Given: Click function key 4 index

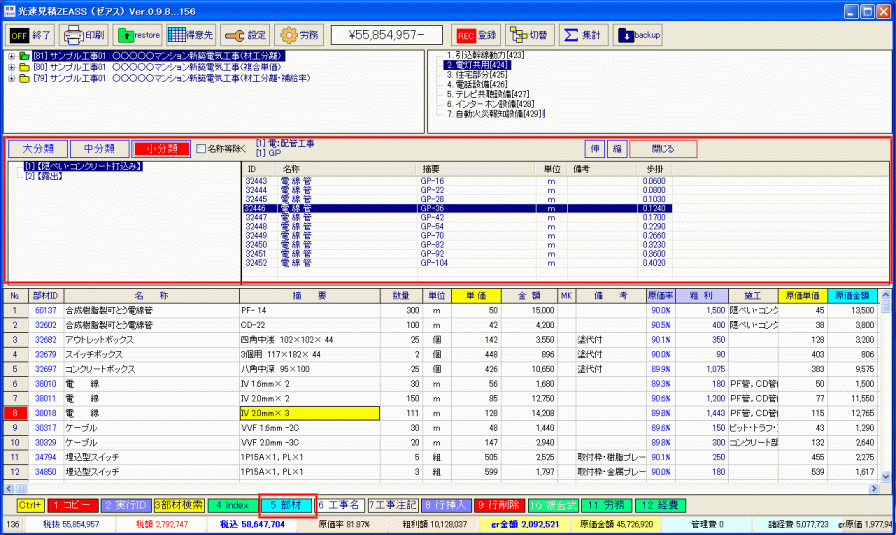Looking at the screenshot, I should click(233, 505).
